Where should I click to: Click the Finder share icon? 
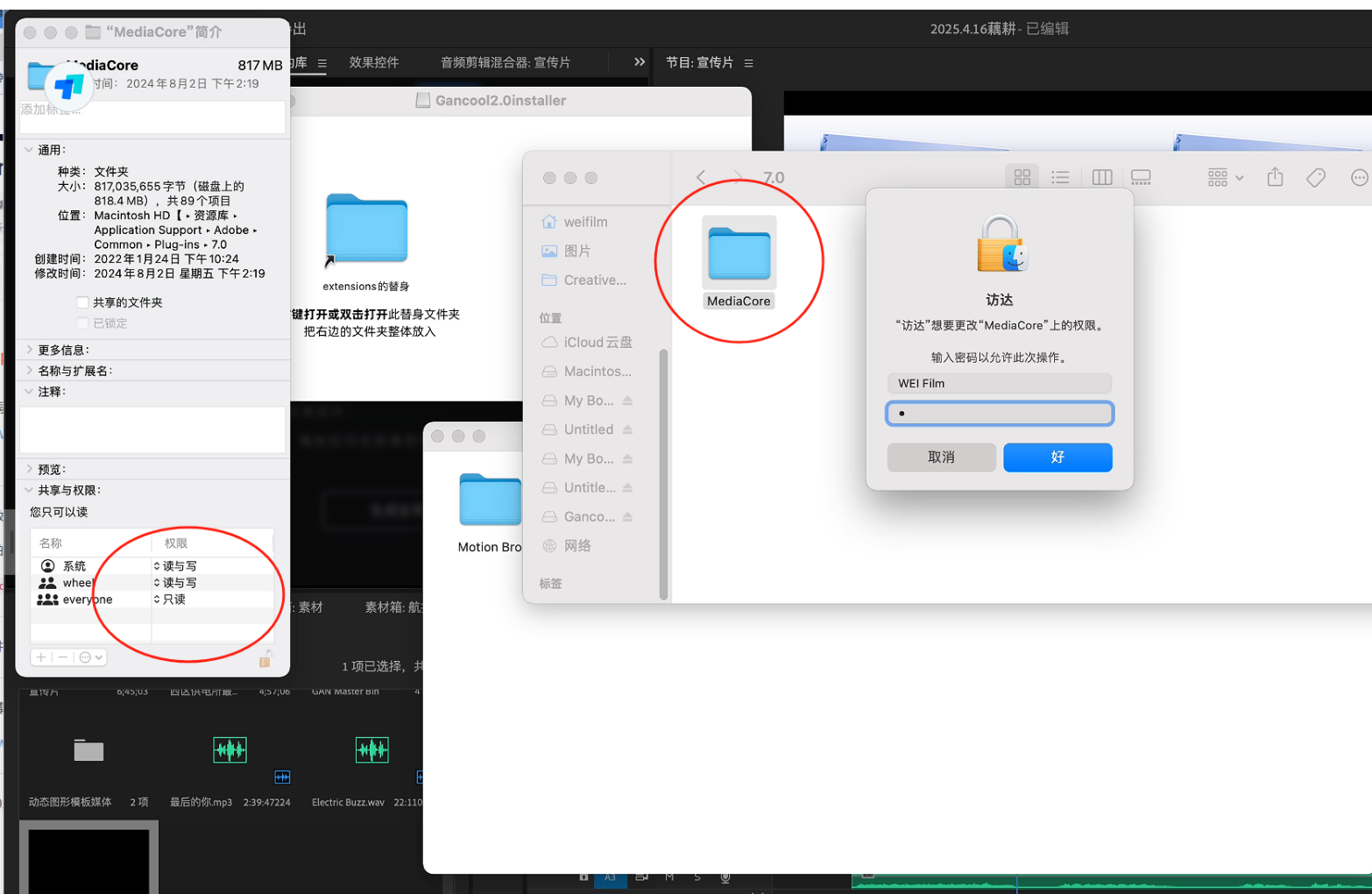click(1275, 177)
